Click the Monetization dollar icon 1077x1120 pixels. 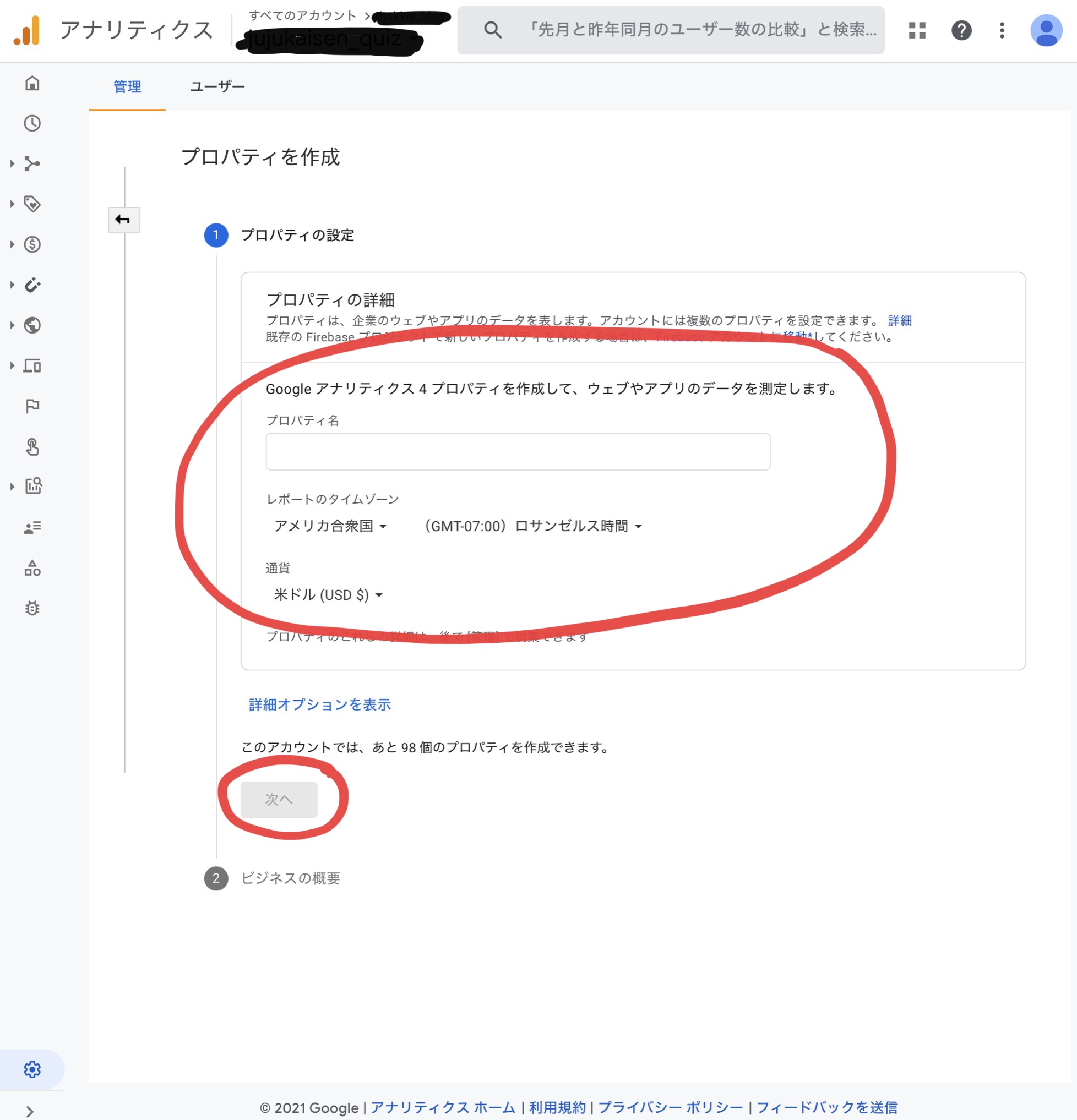point(32,244)
